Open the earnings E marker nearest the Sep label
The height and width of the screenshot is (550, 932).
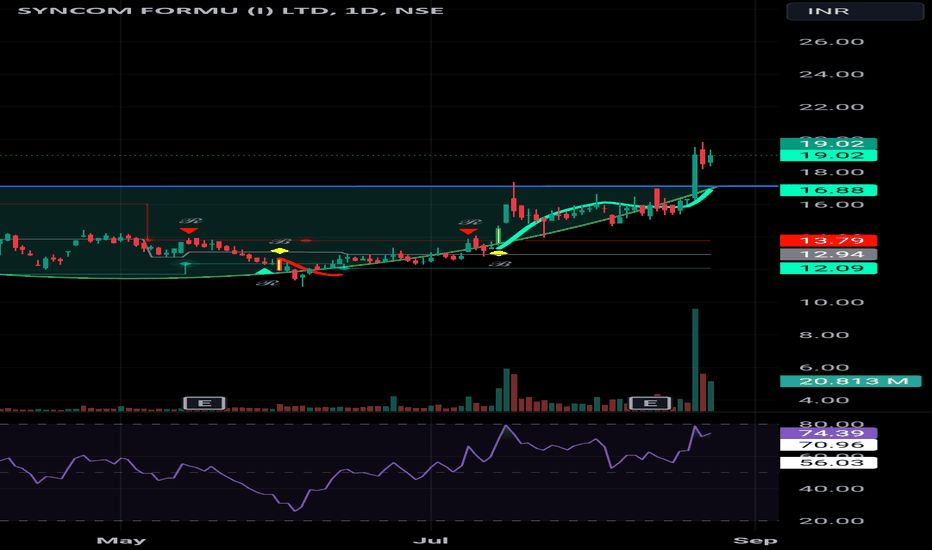point(650,403)
